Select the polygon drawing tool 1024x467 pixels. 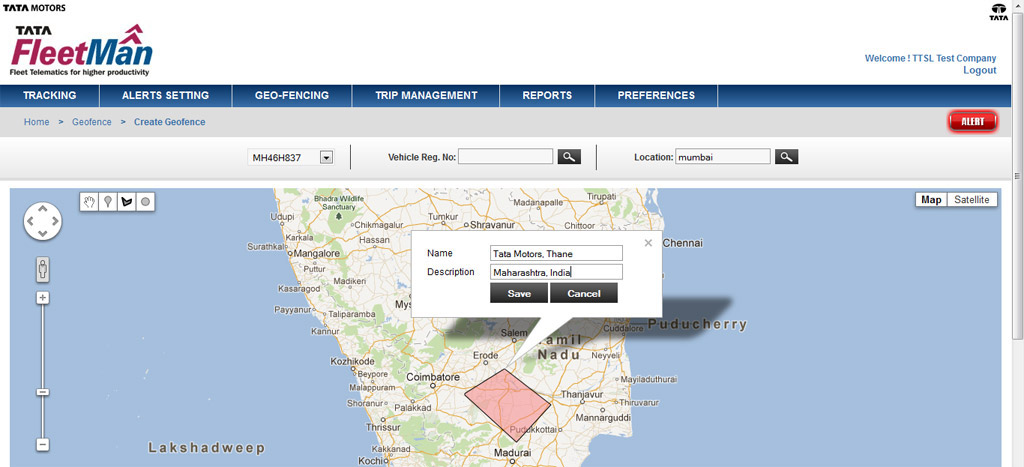click(127, 202)
